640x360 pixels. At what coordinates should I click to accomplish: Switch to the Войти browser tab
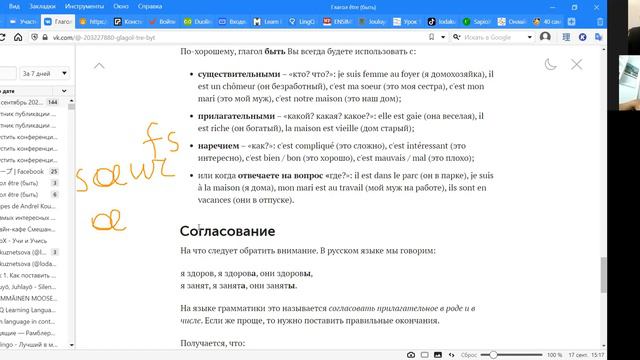162,22
